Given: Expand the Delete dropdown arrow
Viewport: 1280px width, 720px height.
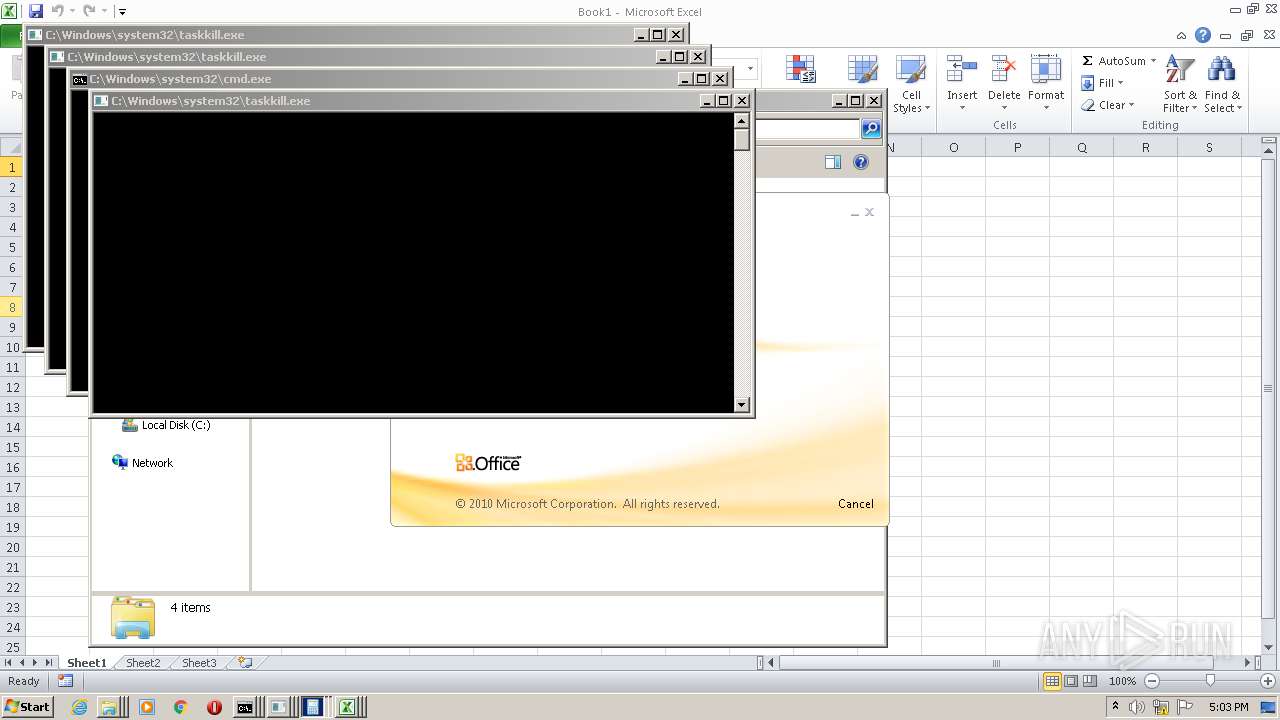Looking at the screenshot, I should click(x=1004, y=108).
